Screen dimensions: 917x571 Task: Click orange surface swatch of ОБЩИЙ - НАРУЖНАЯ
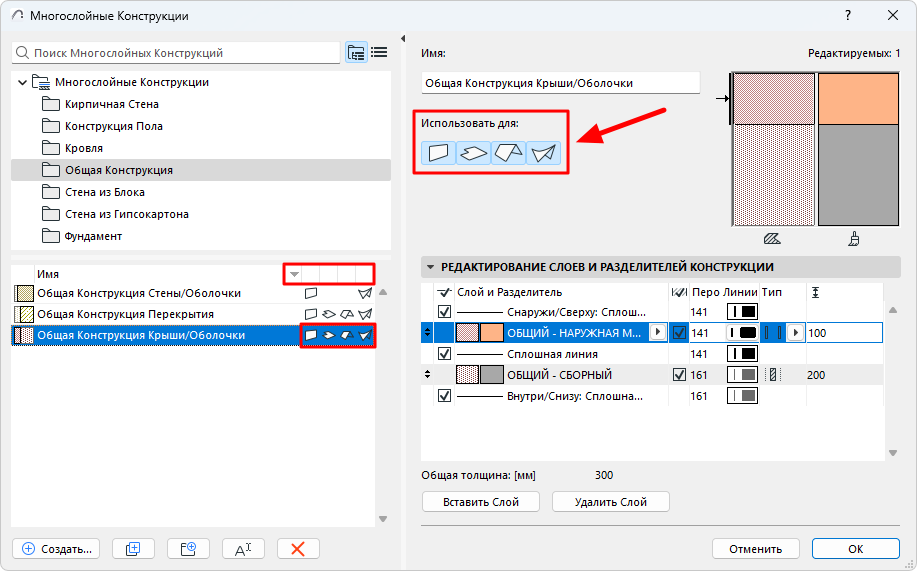coord(491,333)
